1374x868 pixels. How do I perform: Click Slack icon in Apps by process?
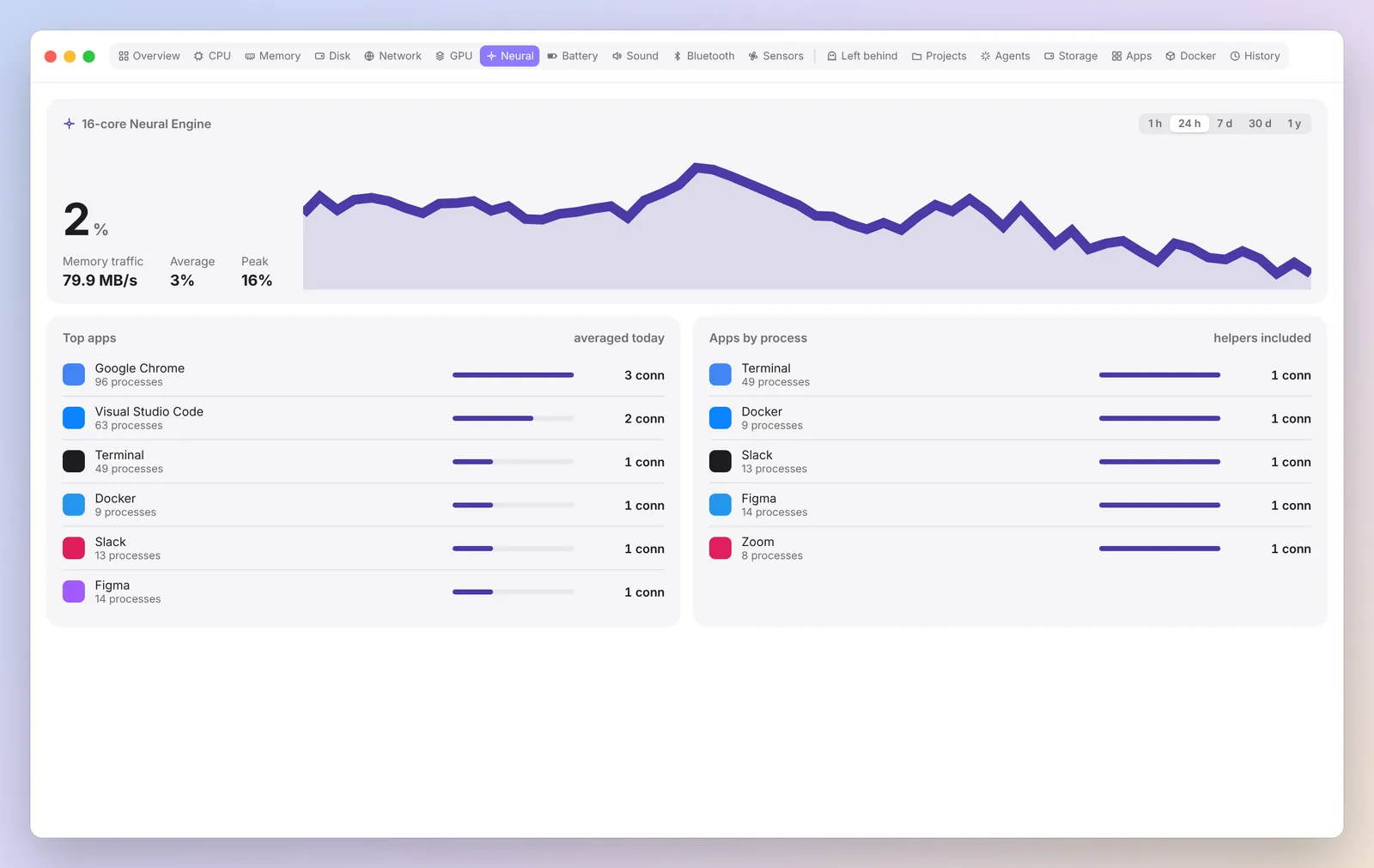click(x=720, y=461)
